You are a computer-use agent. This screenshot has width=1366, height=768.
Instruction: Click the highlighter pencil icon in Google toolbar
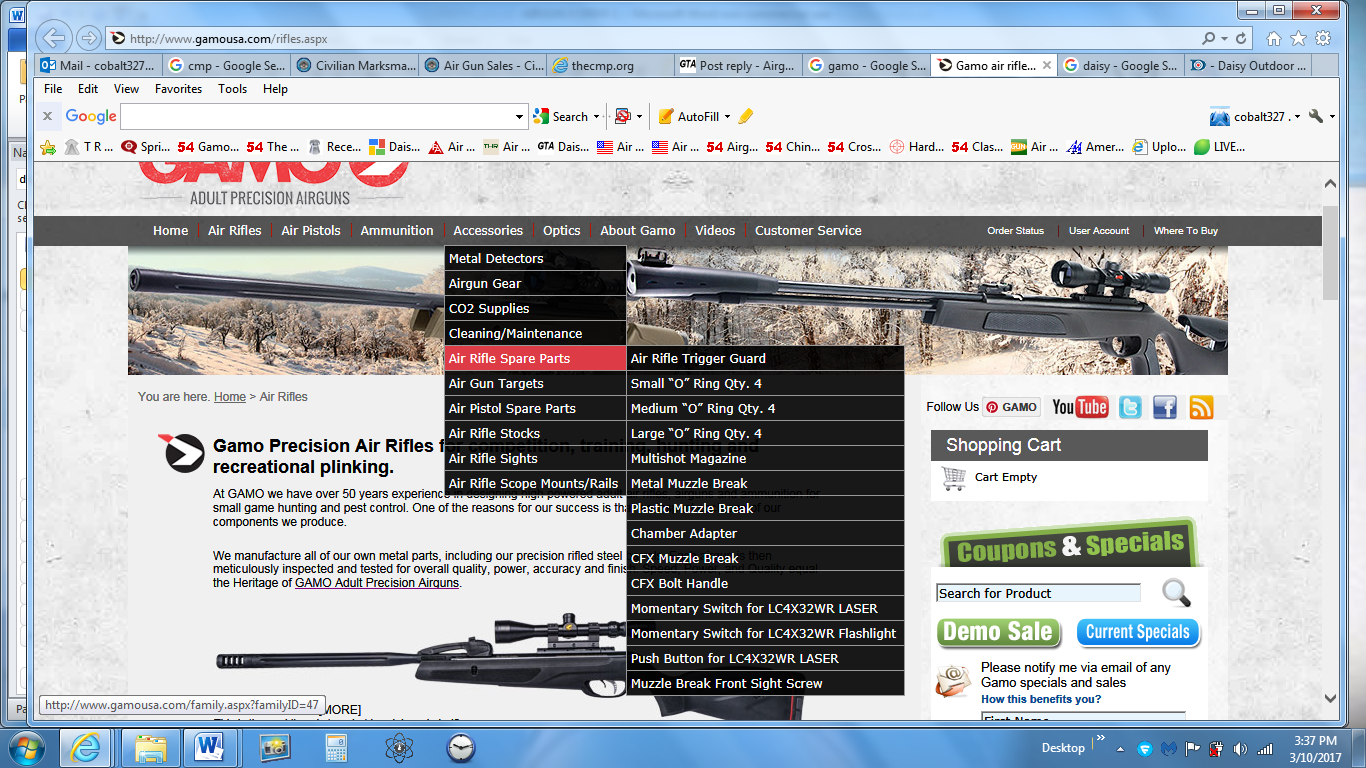click(x=746, y=116)
